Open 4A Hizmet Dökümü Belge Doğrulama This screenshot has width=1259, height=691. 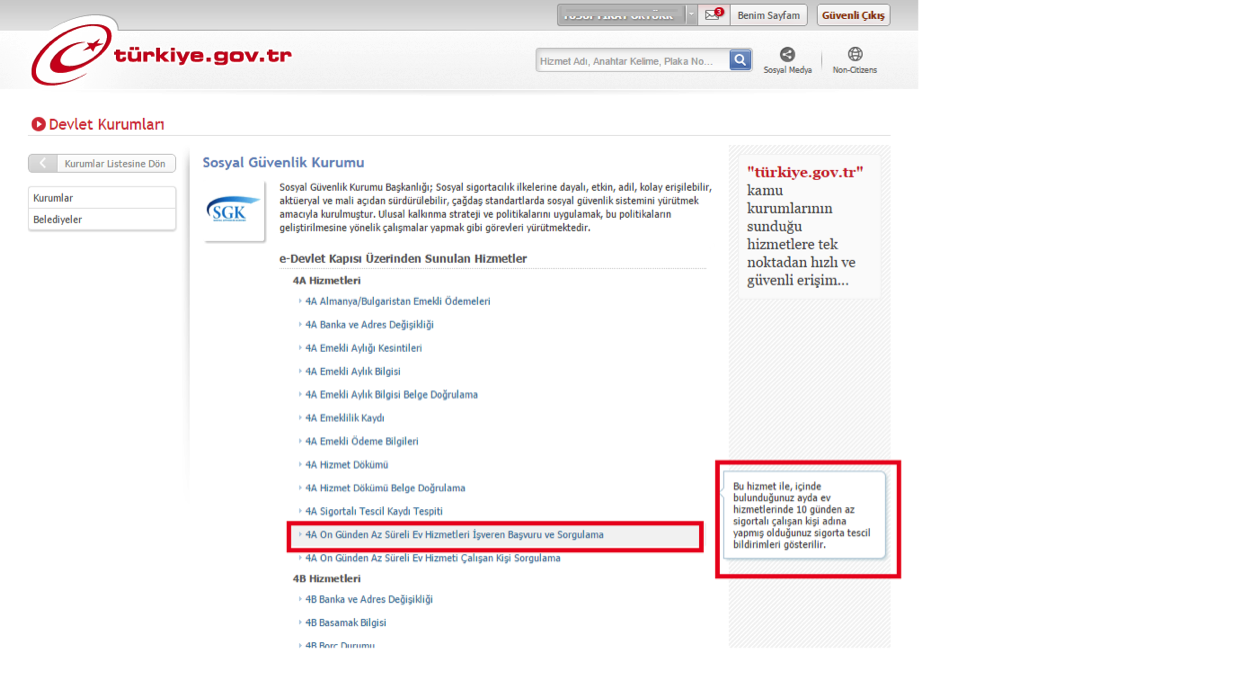(385, 488)
